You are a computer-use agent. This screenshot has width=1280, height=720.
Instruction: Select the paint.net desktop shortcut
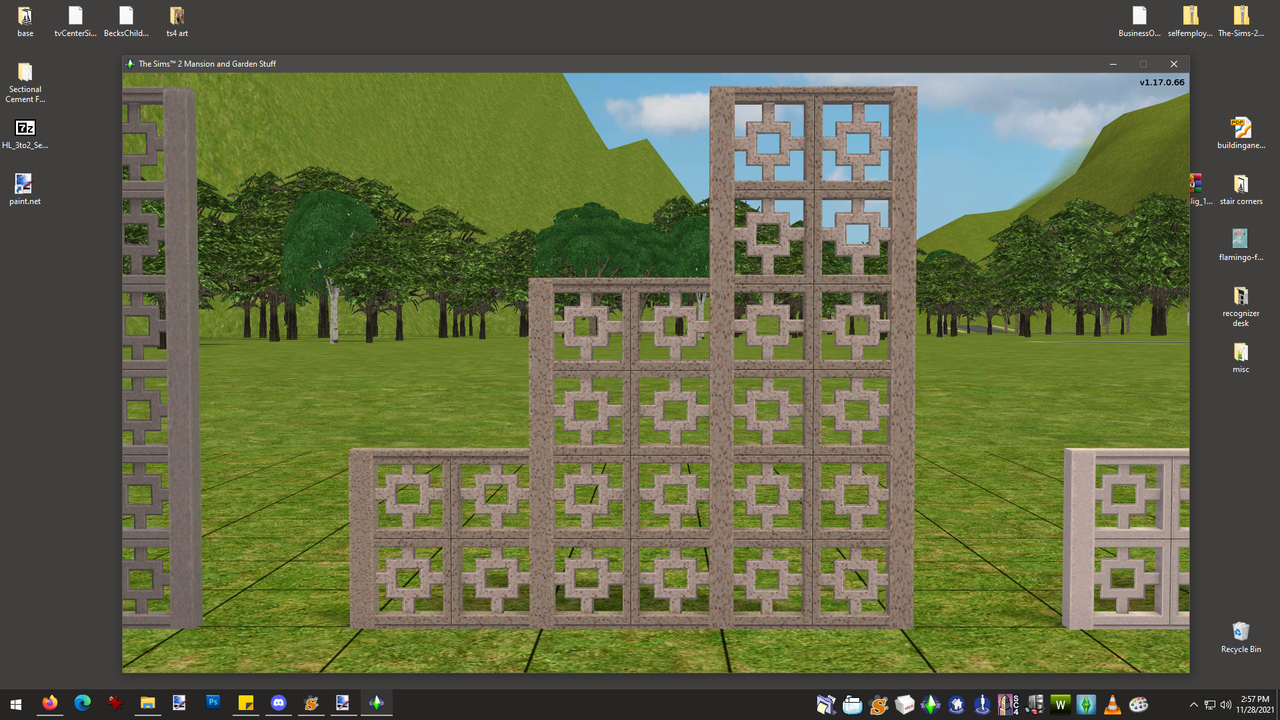pyautogui.click(x=25, y=190)
